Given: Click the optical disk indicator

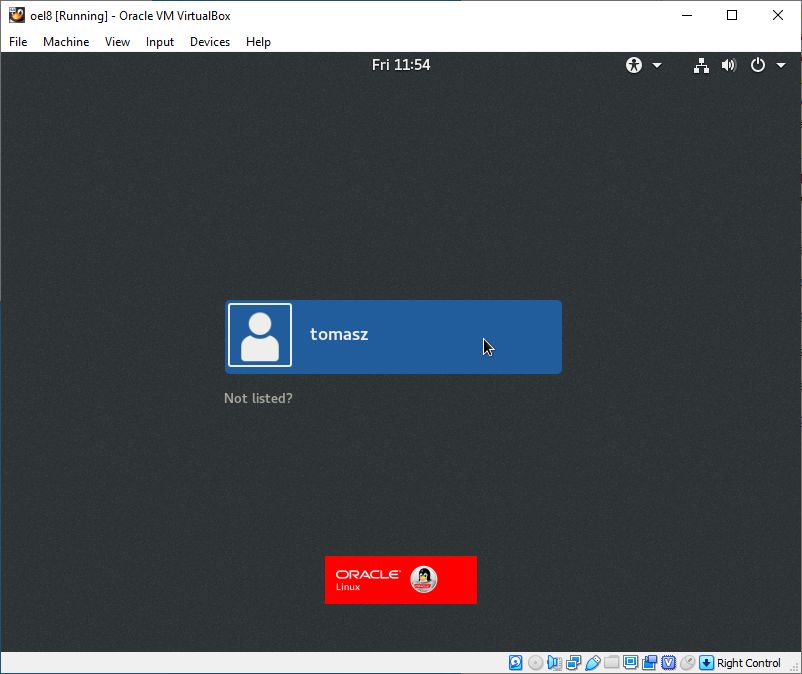Looking at the screenshot, I should [x=536, y=663].
